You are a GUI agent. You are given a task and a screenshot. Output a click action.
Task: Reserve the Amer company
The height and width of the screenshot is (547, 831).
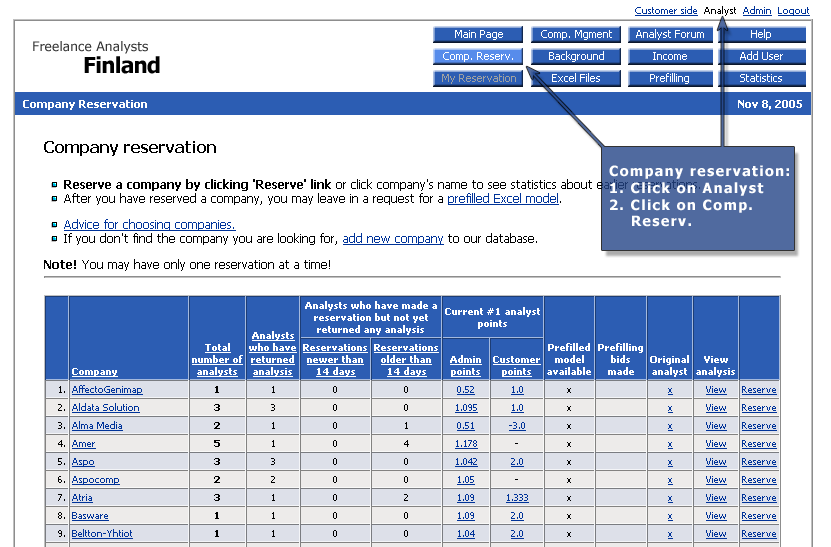coord(759,444)
